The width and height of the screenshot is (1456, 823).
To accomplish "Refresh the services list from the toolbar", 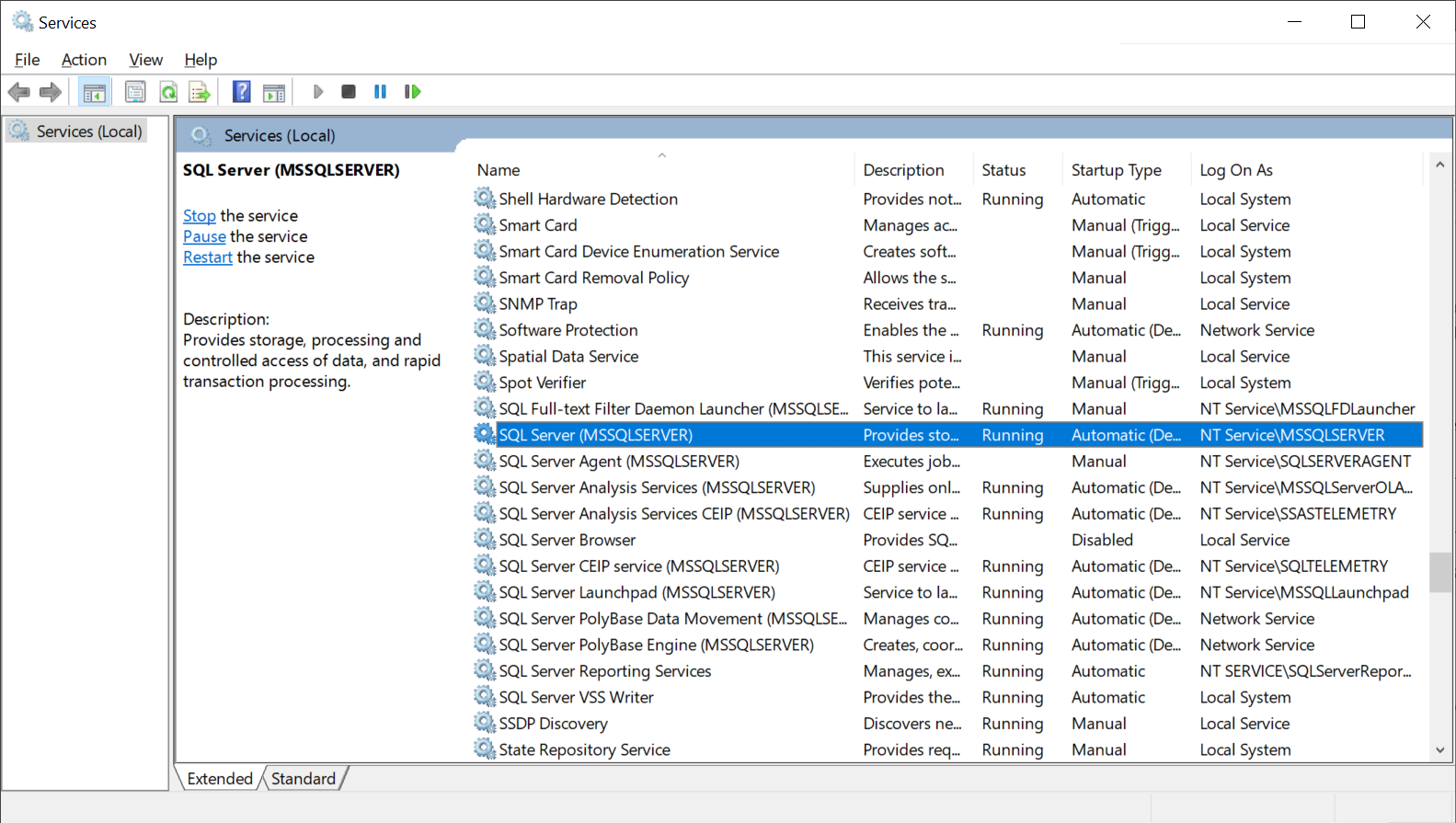I will [168, 92].
